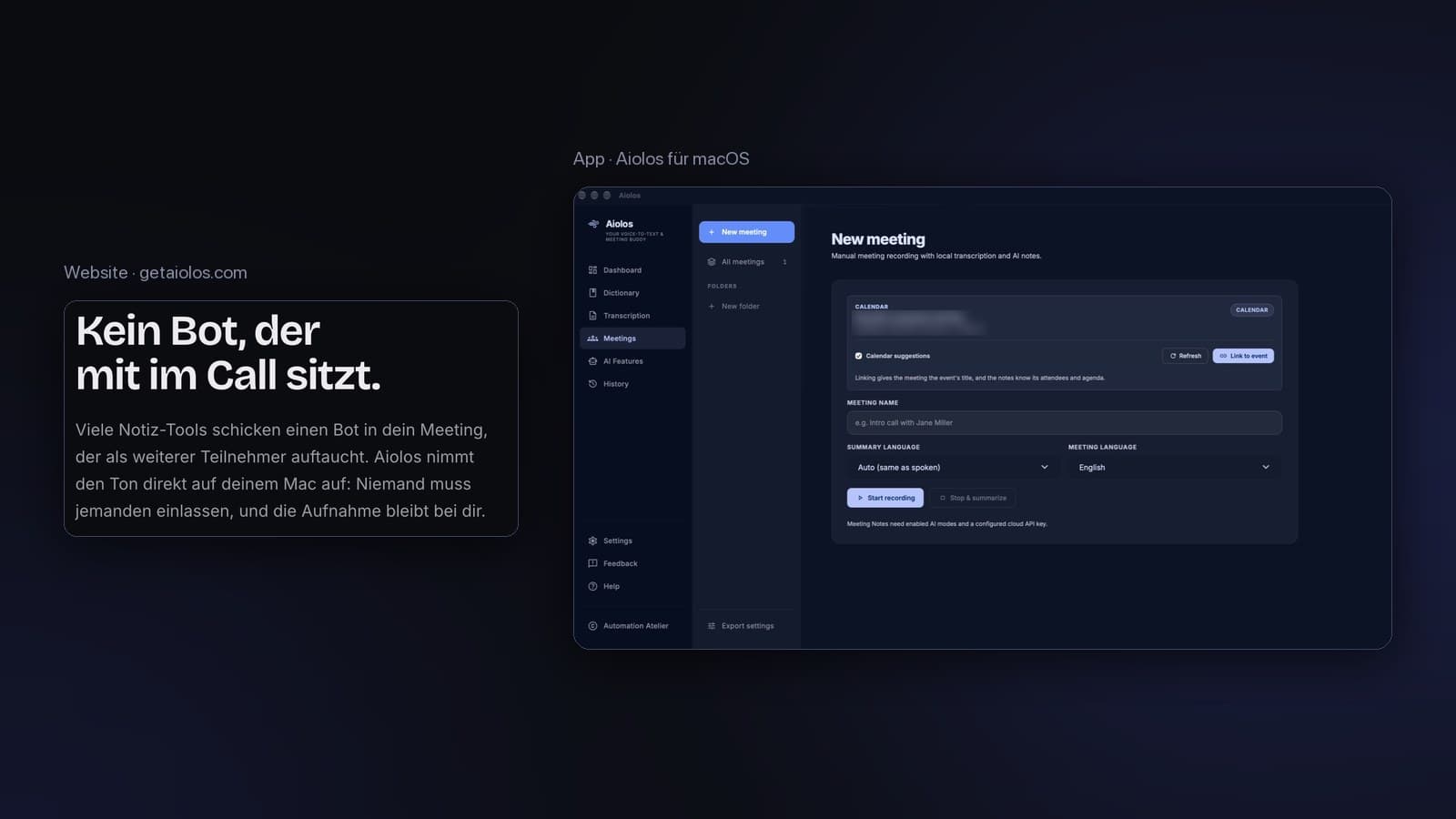Click the Feedback icon

coord(592,563)
